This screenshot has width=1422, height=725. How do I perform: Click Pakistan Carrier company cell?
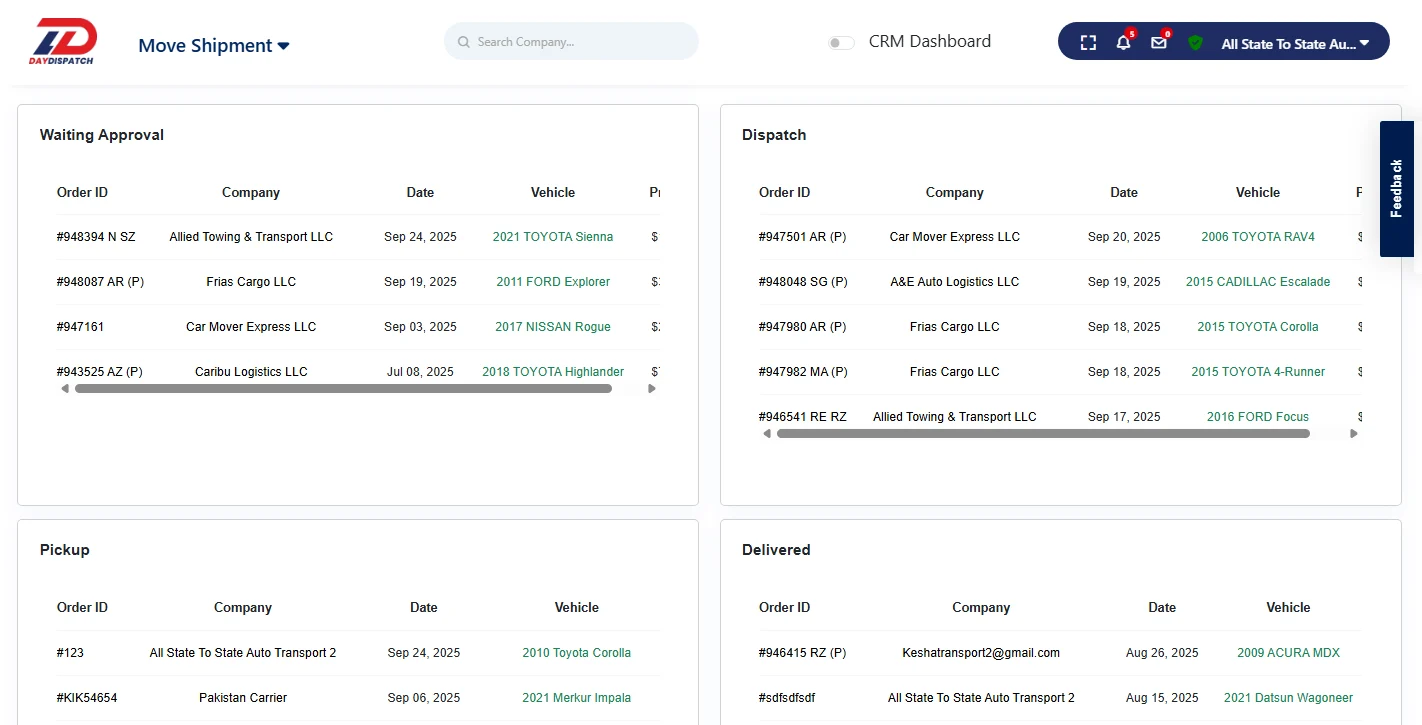243,698
